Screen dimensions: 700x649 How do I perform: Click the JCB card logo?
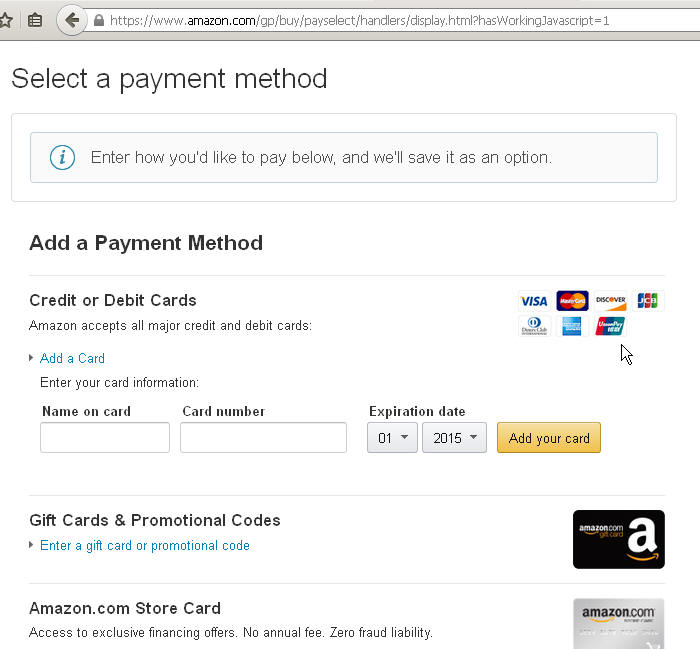tap(648, 301)
